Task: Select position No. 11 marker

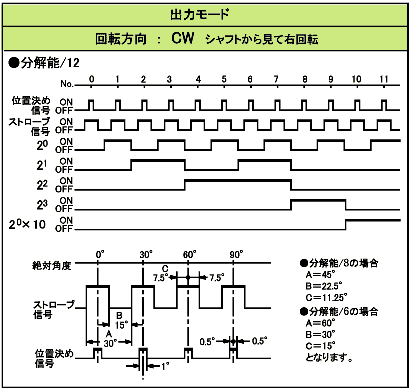Action: 384,79
